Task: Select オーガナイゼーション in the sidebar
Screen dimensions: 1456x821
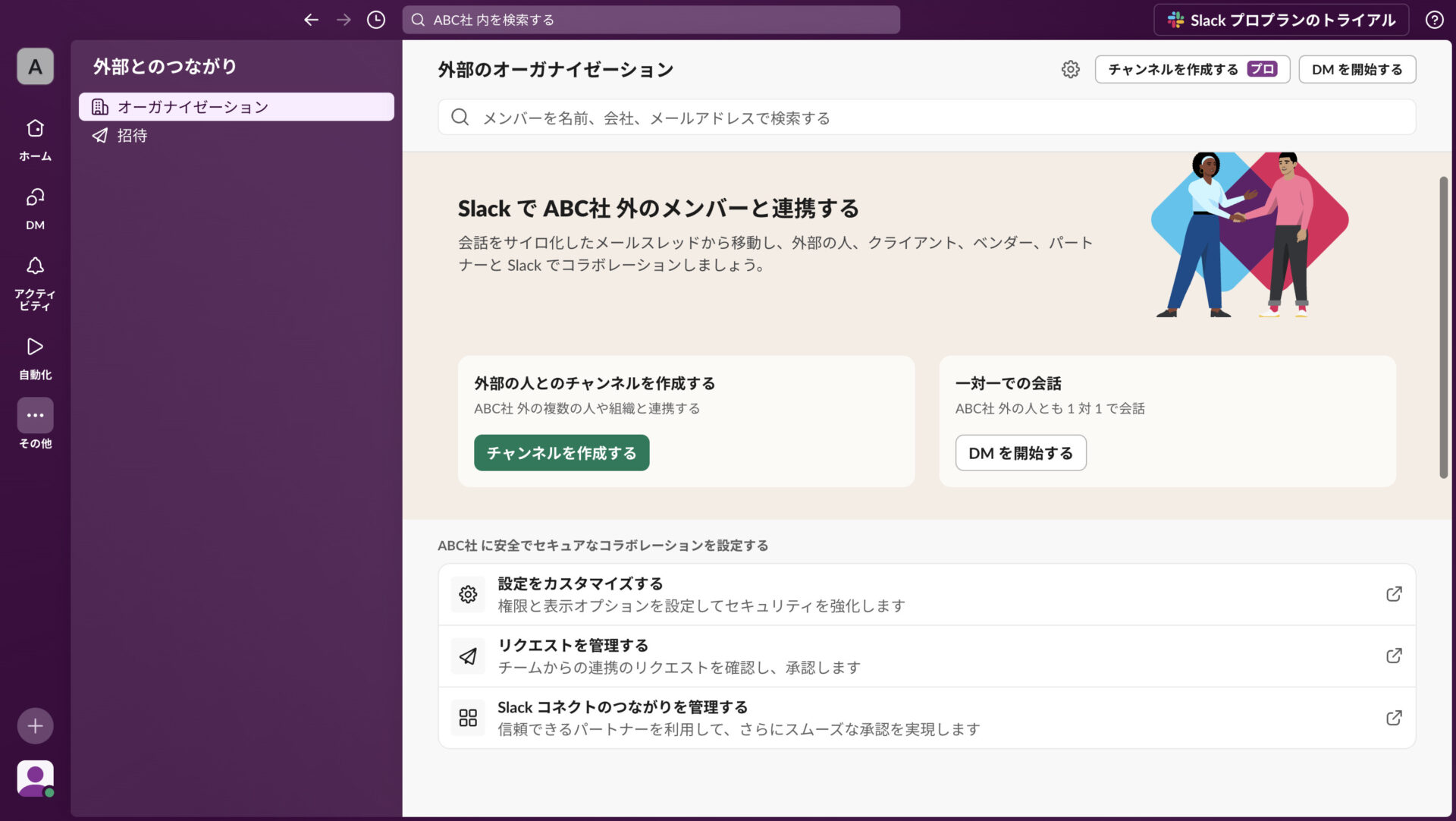Action: 192,106
